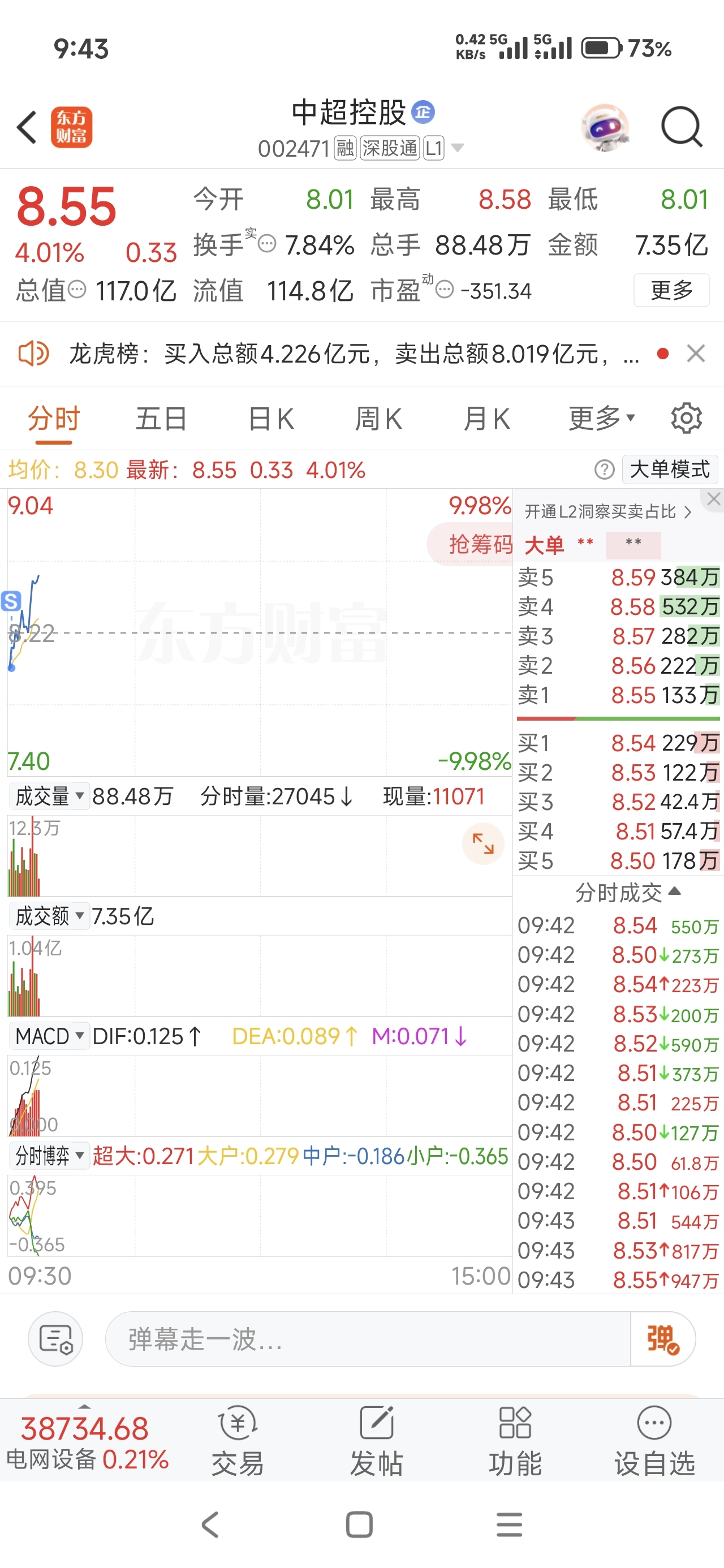This screenshot has width=724, height=1568.
Task: Tap Android back navigation button
Action: [210, 1525]
